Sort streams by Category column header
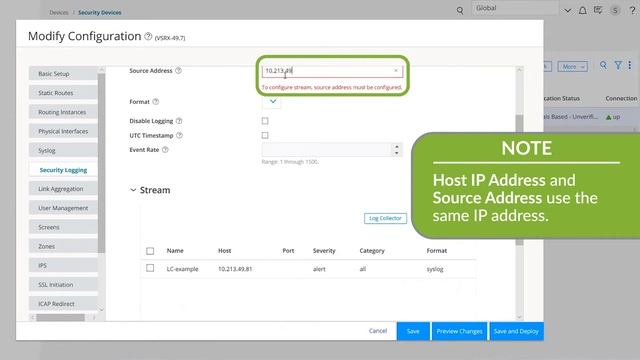 [x=372, y=251]
